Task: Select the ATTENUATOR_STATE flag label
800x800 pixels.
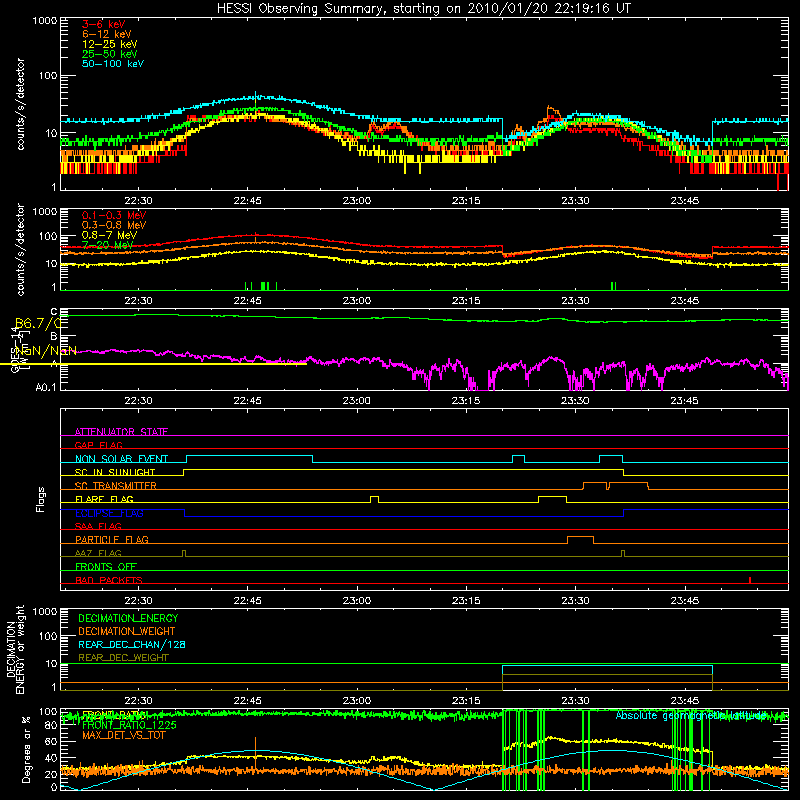Action: tap(121, 432)
